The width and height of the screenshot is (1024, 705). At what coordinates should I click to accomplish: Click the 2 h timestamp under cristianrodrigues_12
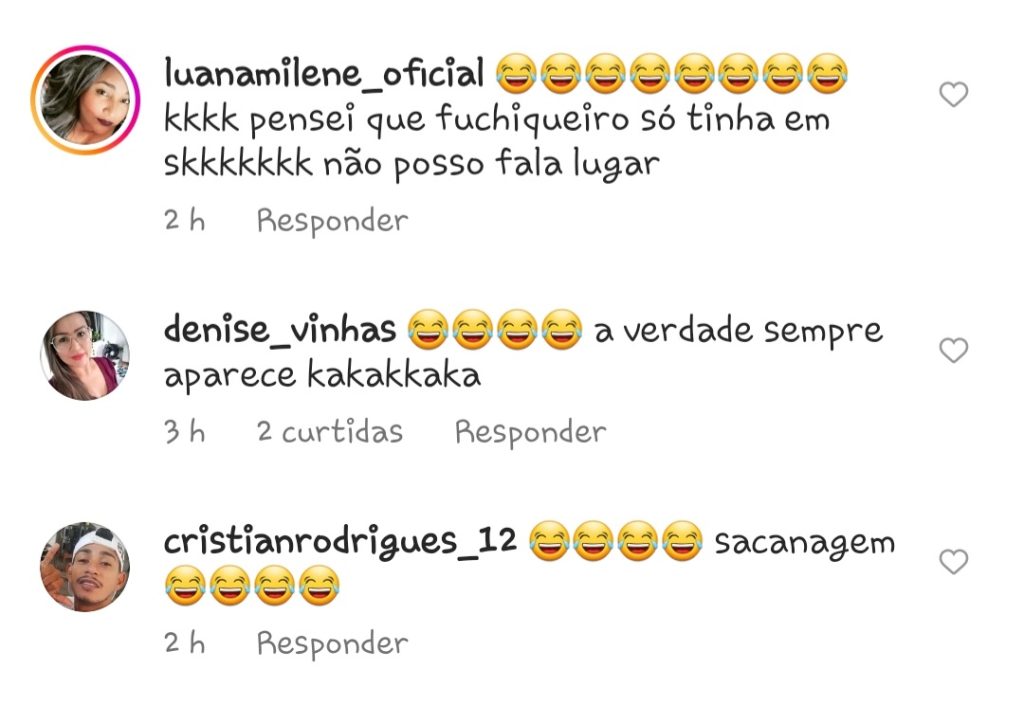(x=185, y=644)
